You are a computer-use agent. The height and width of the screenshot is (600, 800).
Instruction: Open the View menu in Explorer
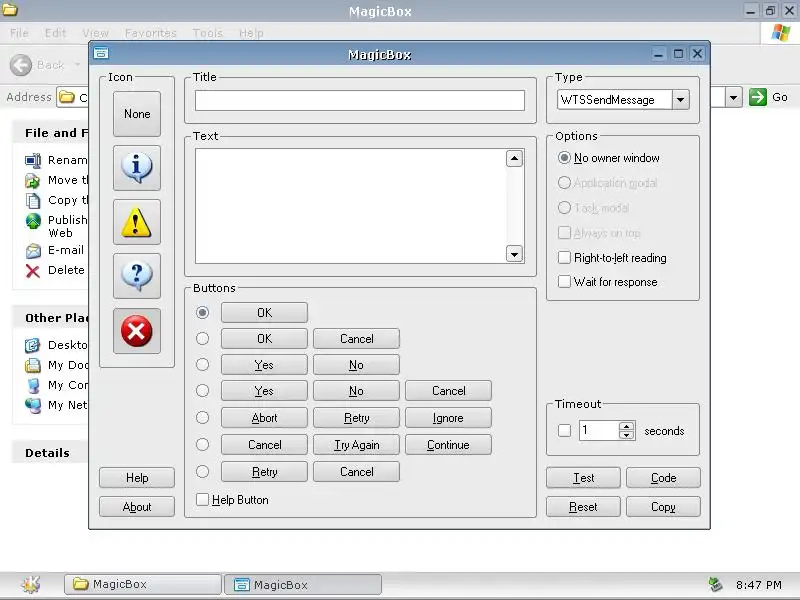pyautogui.click(x=95, y=33)
